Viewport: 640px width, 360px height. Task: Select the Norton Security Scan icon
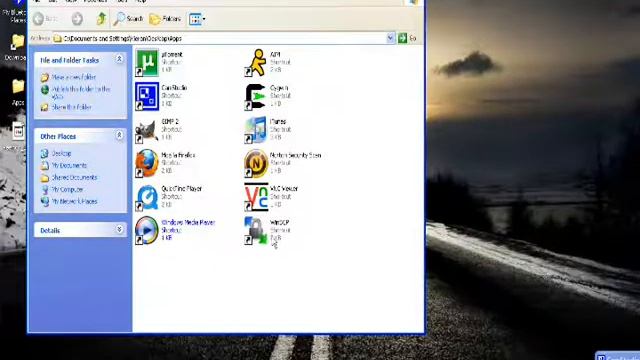click(x=256, y=164)
